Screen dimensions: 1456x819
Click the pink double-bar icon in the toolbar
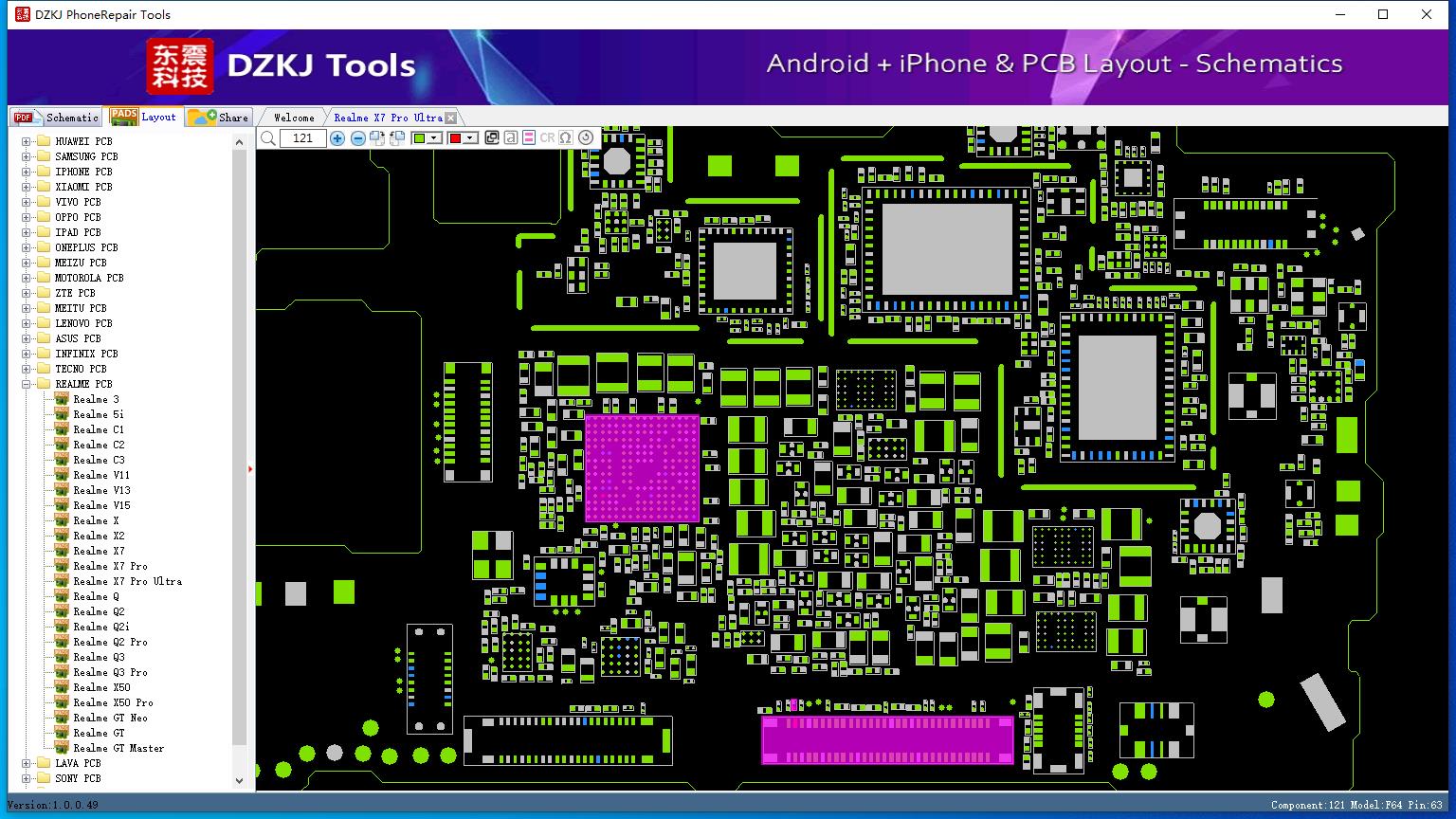pyautogui.click(x=529, y=138)
